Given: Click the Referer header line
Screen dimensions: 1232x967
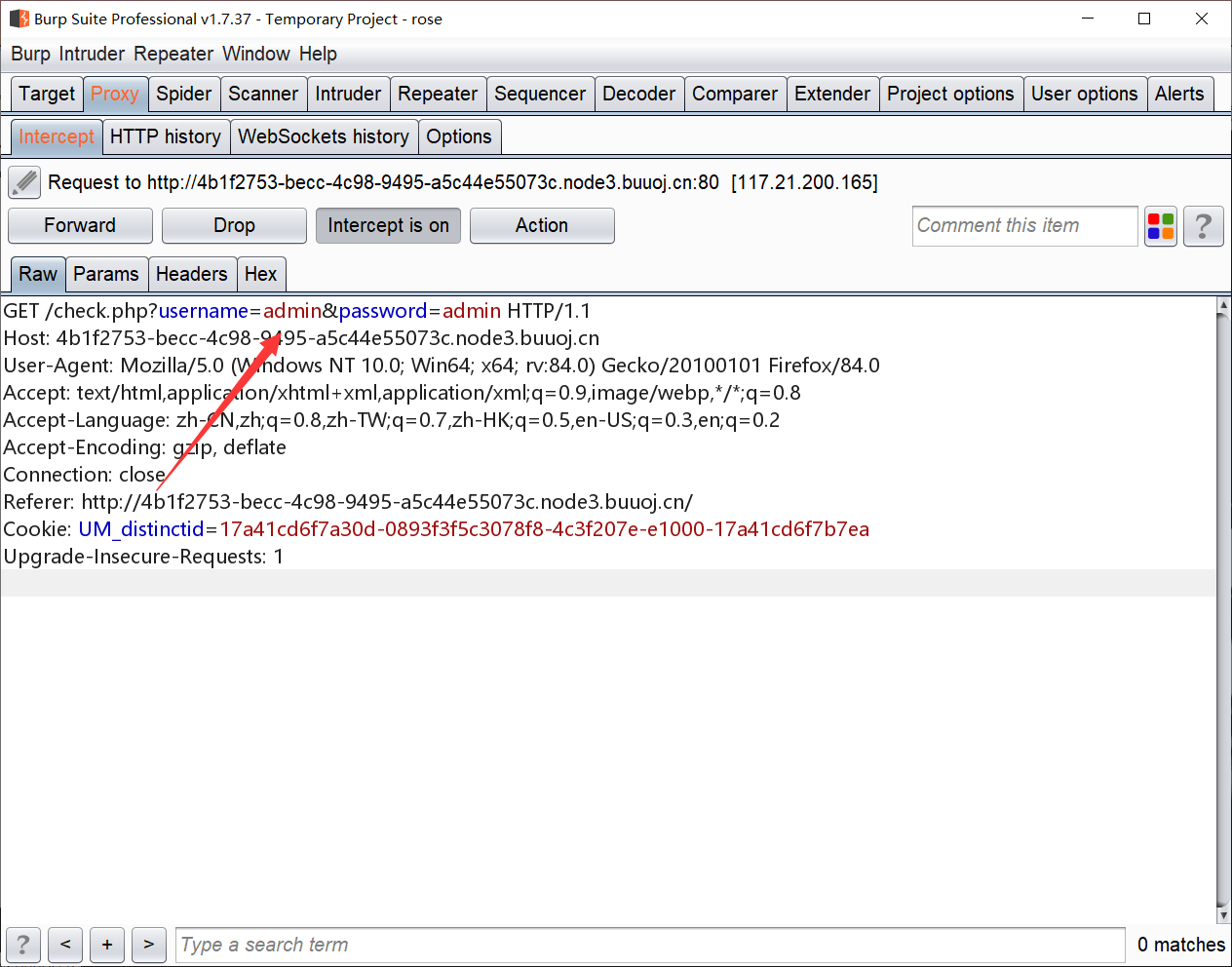Looking at the screenshot, I should click(x=348, y=502).
